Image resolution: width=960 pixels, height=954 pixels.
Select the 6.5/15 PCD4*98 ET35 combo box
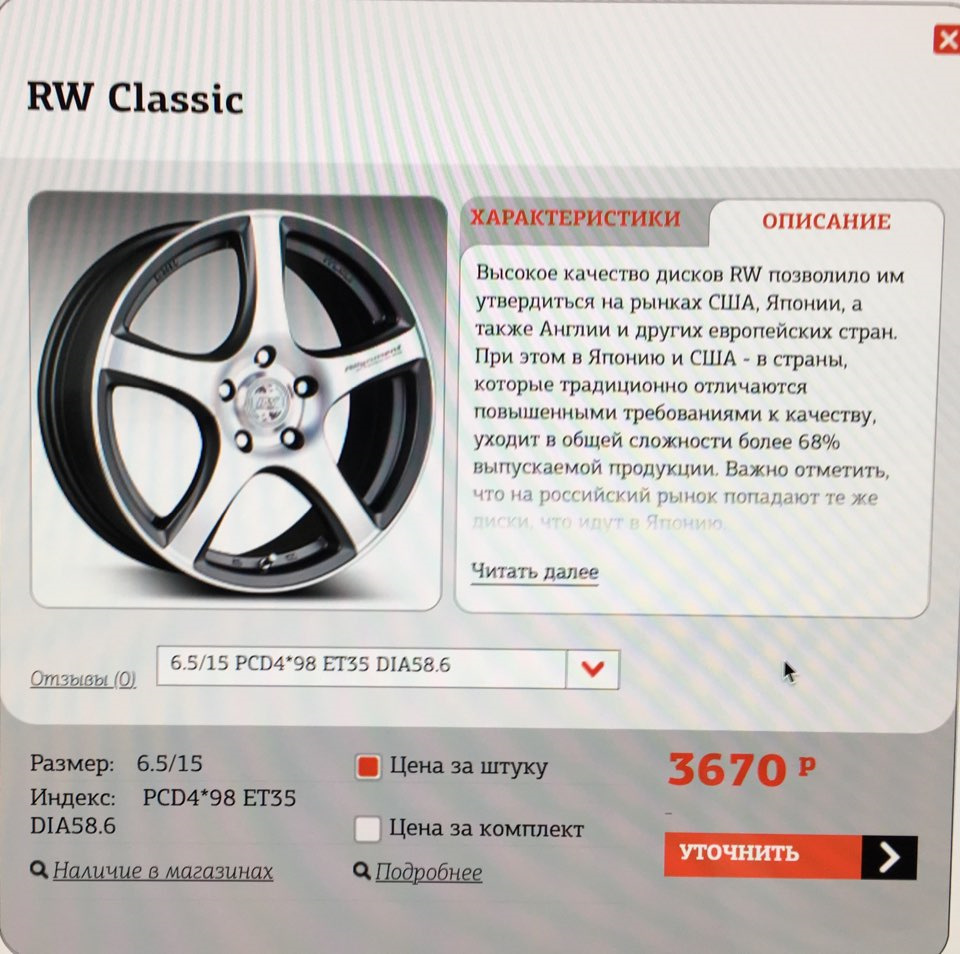pyautogui.click(x=388, y=666)
